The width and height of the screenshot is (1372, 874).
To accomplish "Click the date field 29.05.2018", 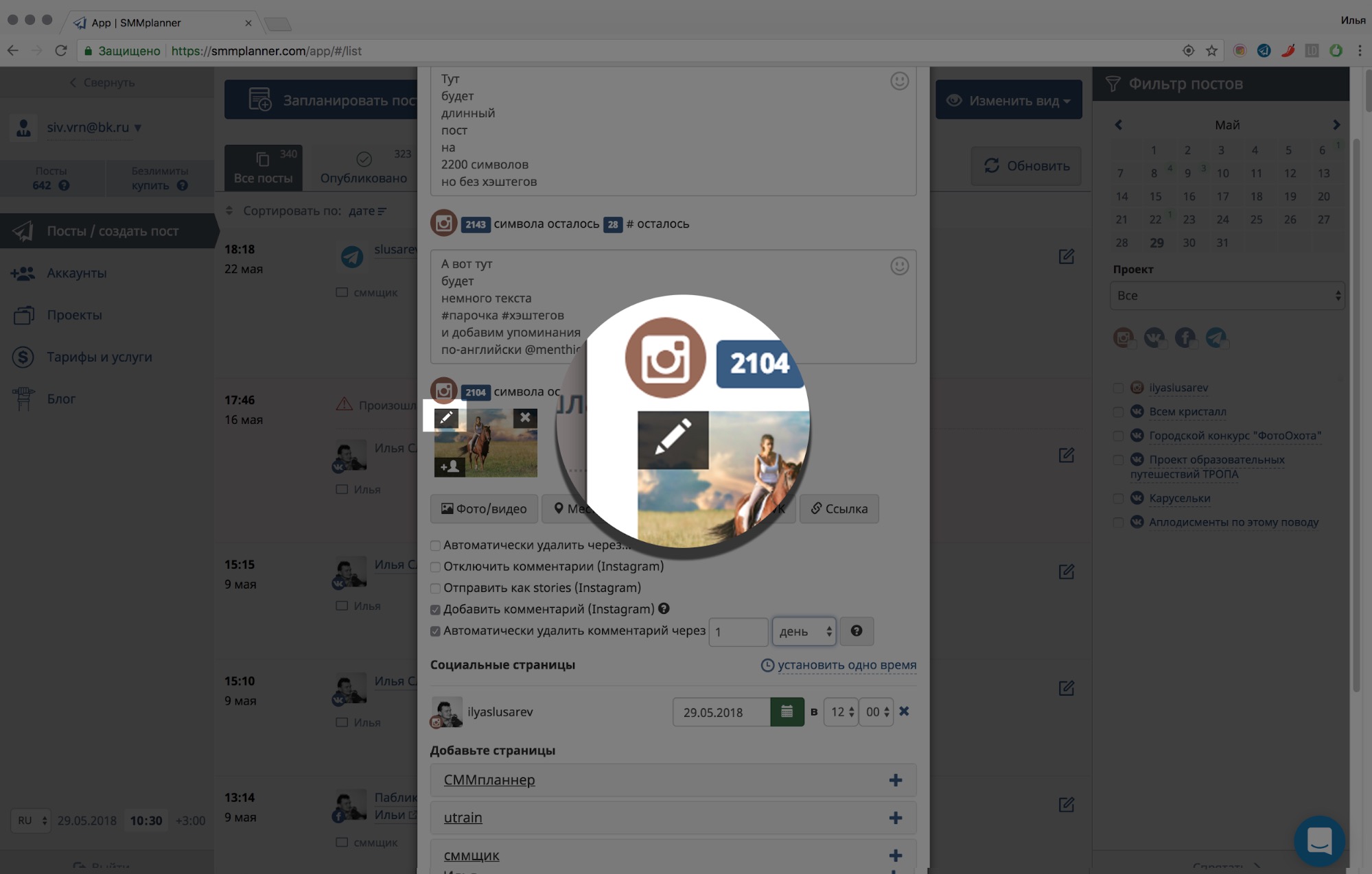I will [x=721, y=712].
